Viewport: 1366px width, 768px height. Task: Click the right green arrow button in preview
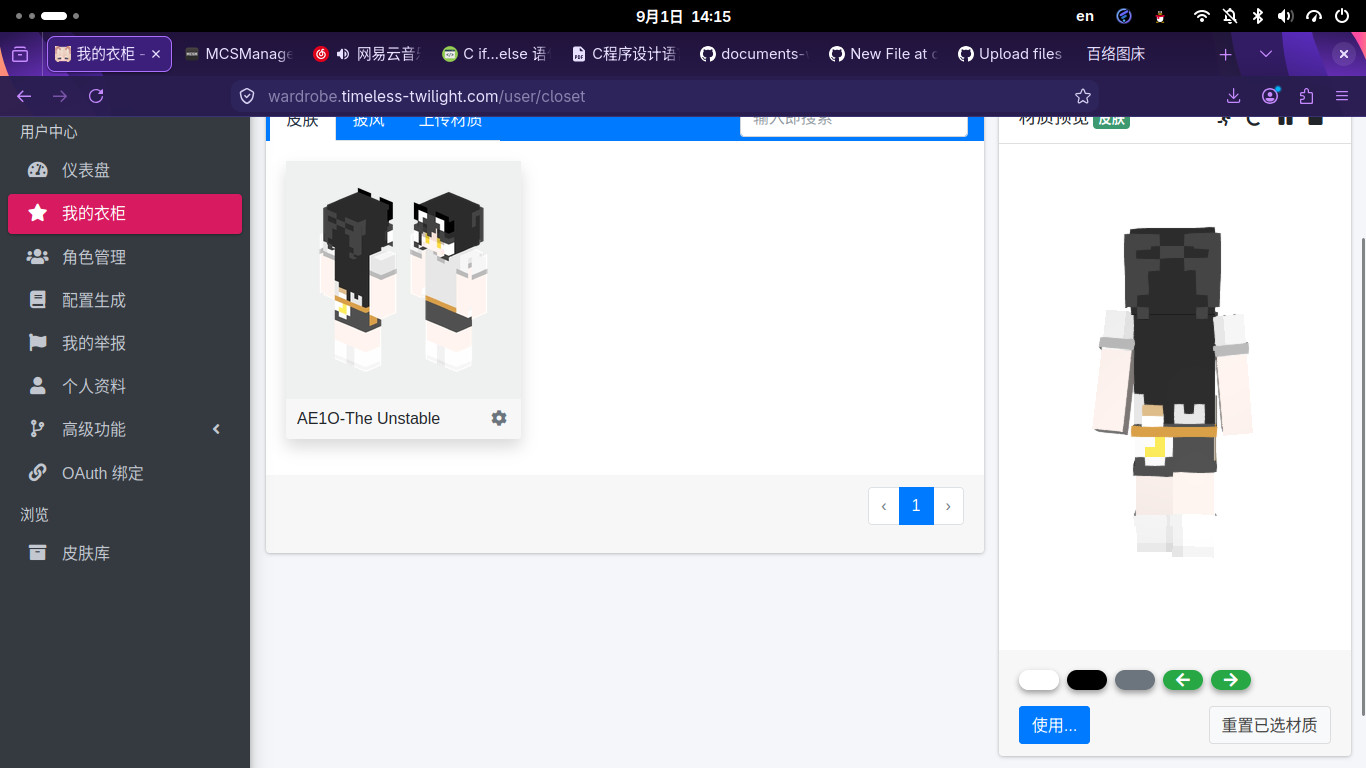[x=1231, y=680]
